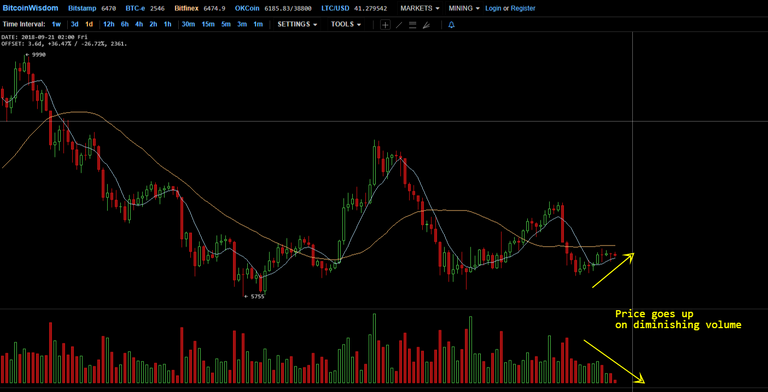Open the MARKETS dropdown menu
768x392 pixels.
tap(420, 8)
